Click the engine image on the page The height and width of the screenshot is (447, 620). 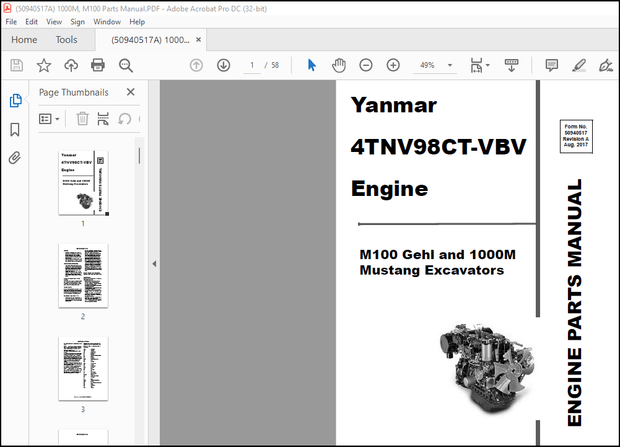point(487,368)
